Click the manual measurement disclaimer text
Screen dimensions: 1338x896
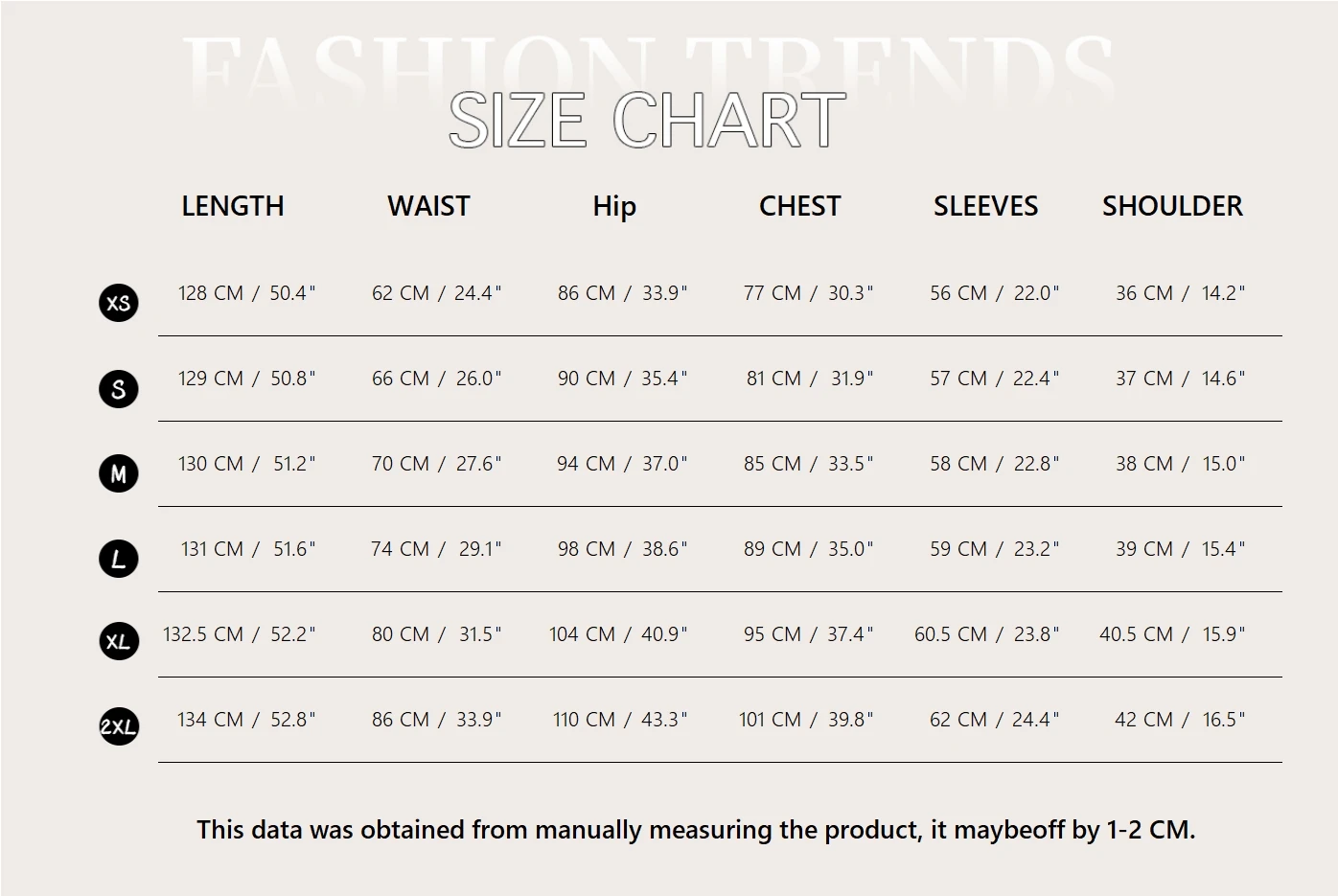click(x=696, y=830)
